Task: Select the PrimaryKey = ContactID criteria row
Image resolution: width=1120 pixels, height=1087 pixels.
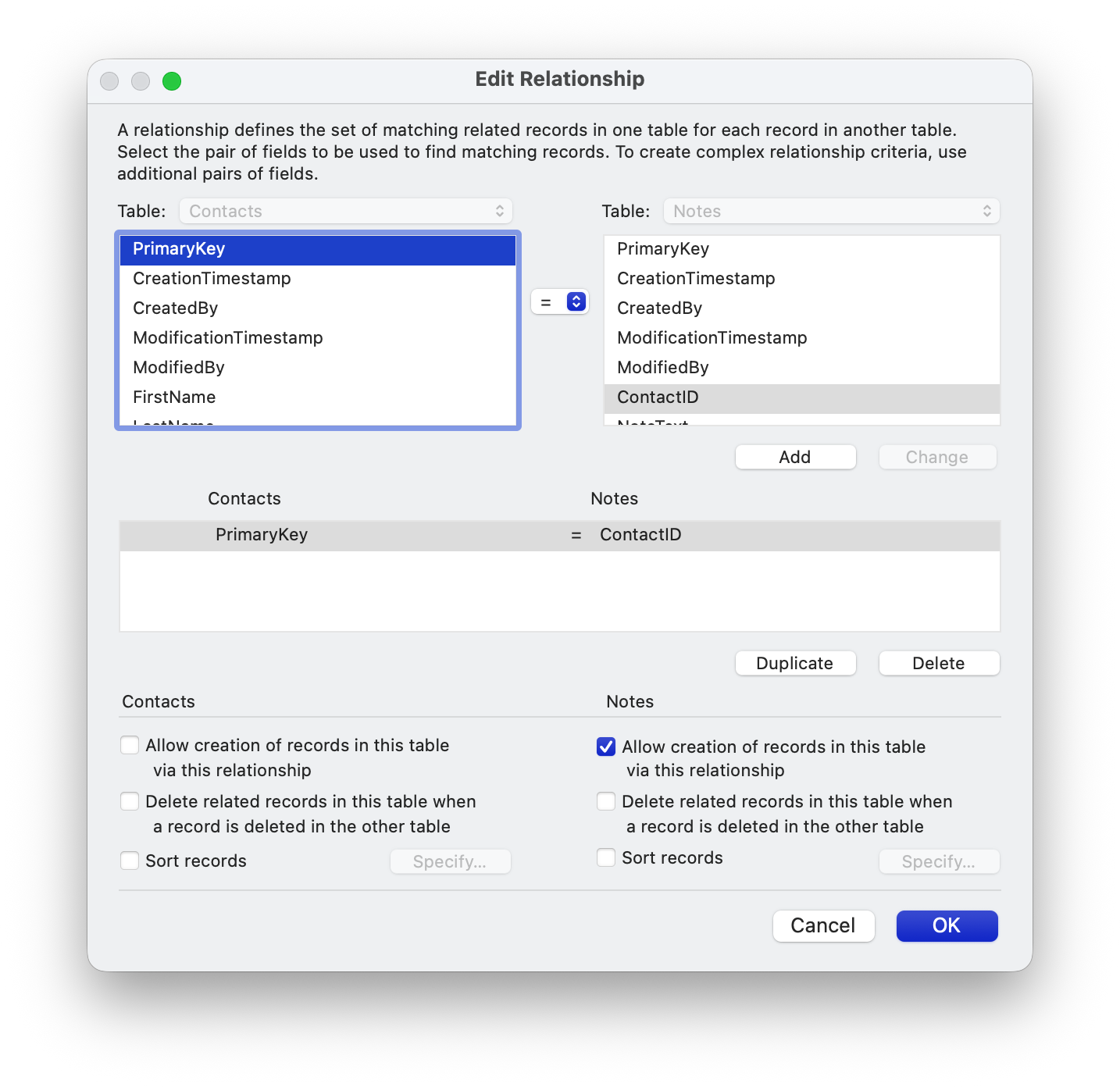Action: [560, 536]
